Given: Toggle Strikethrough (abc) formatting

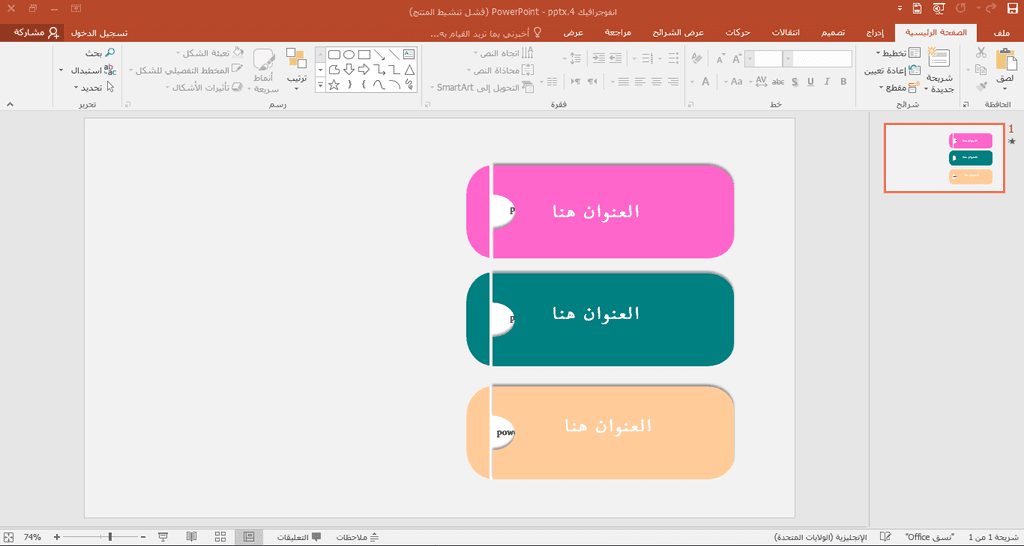Looking at the screenshot, I should click(x=778, y=82).
